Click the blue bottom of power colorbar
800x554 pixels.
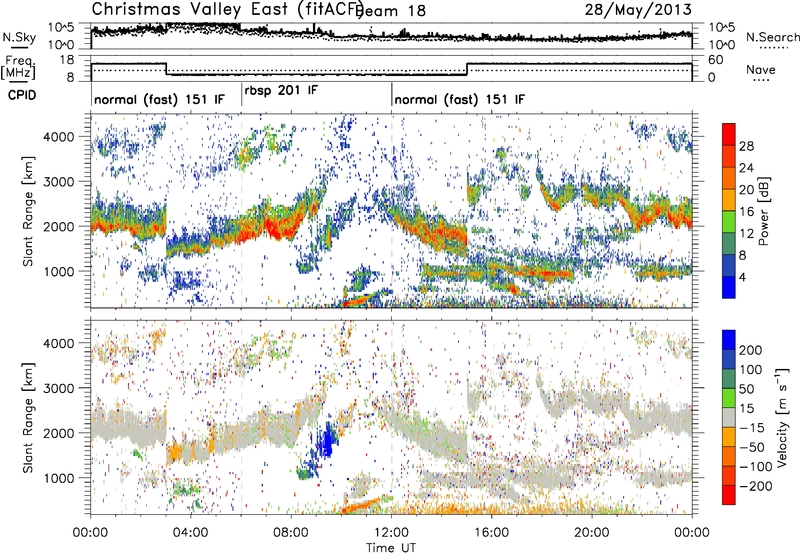pos(729,287)
